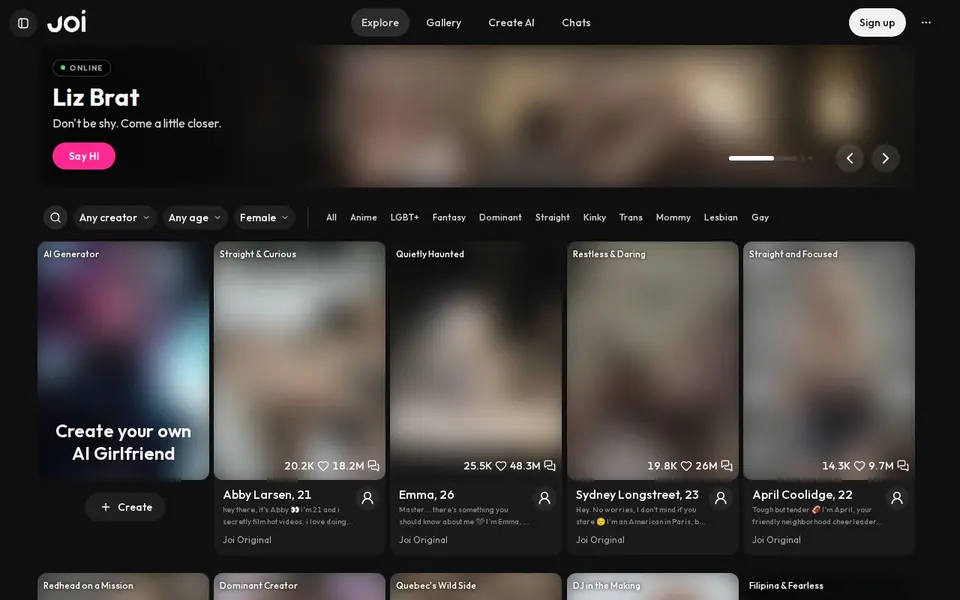
Task: Open the three-dots more menu
Action: coord(926,23)
